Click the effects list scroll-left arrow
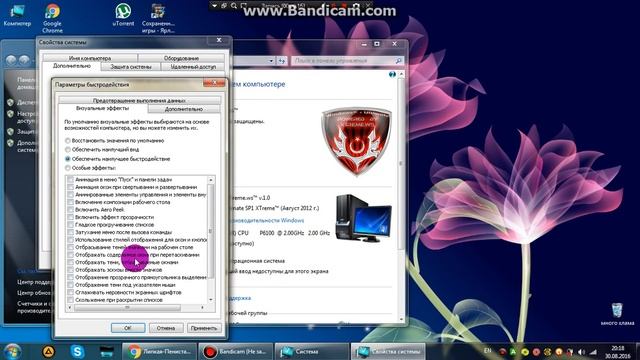 (69, 307)
